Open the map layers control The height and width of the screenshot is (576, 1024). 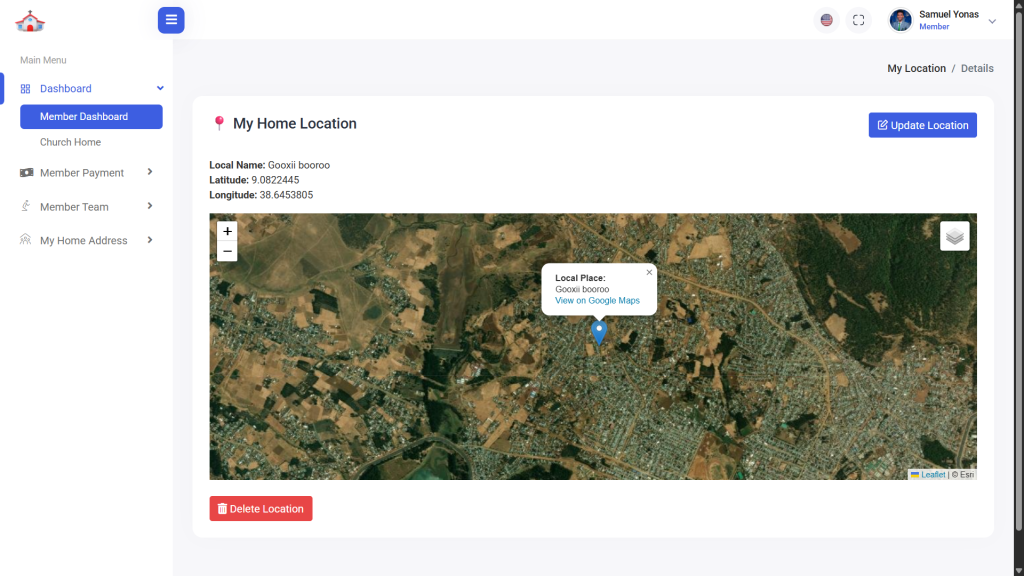click(x=954, y=236)
